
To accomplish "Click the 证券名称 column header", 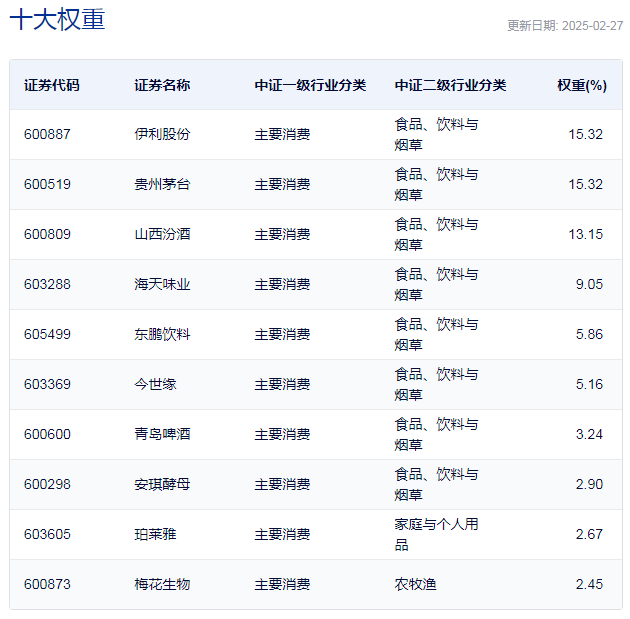I will point(162,85).
